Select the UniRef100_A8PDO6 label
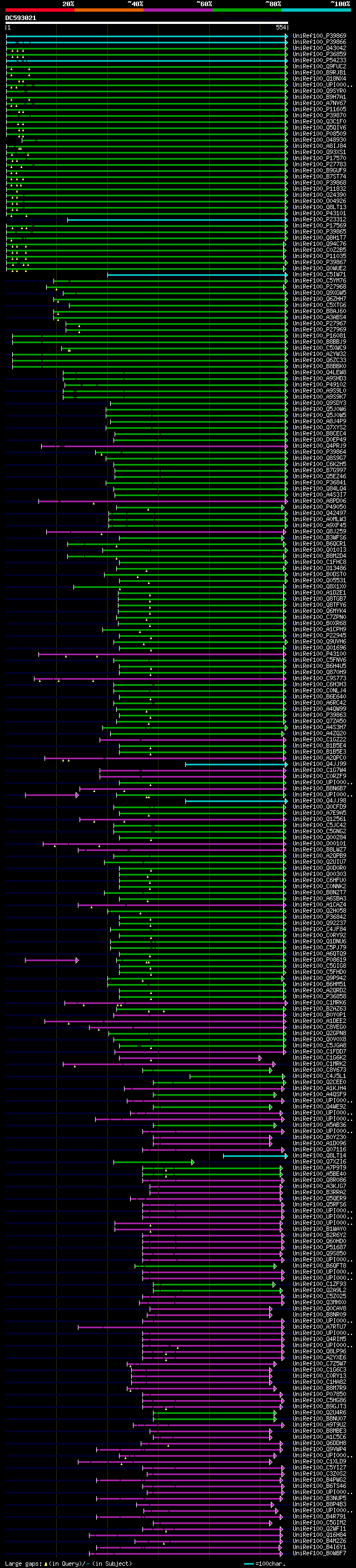The height and width of the screenshot is (1568, 356). 319,501
